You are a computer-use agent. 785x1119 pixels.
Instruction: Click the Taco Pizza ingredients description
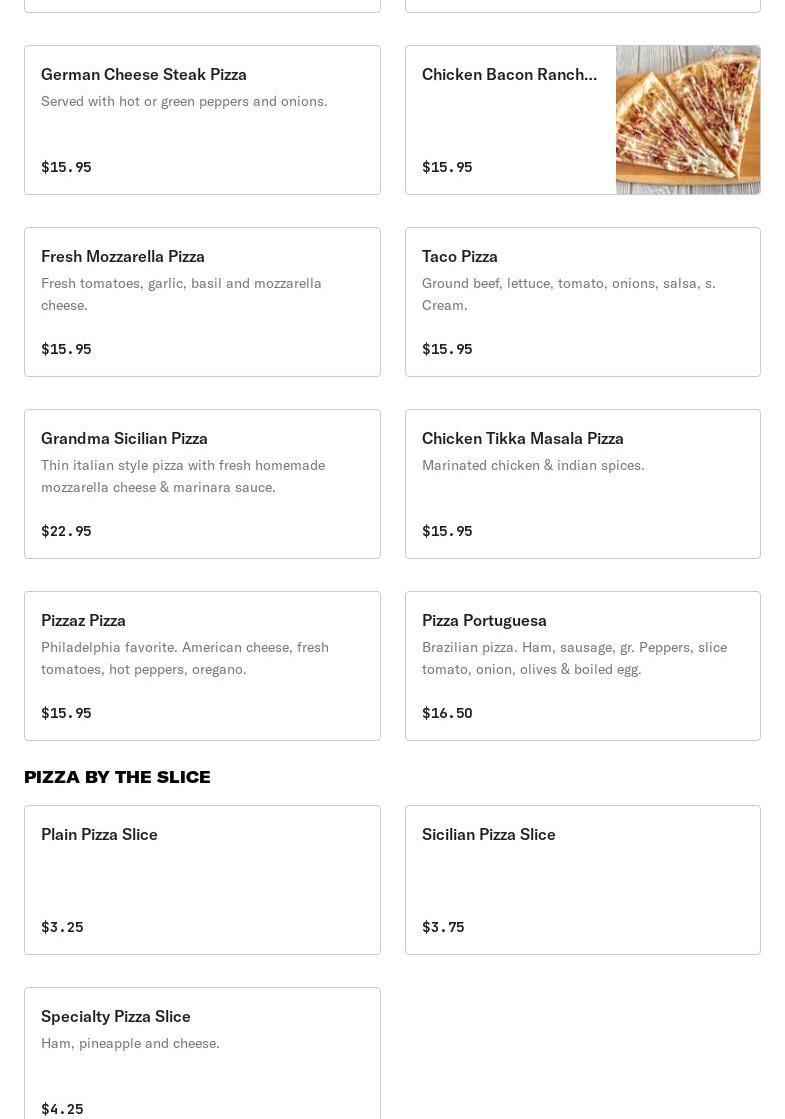(x=568, y=294)
